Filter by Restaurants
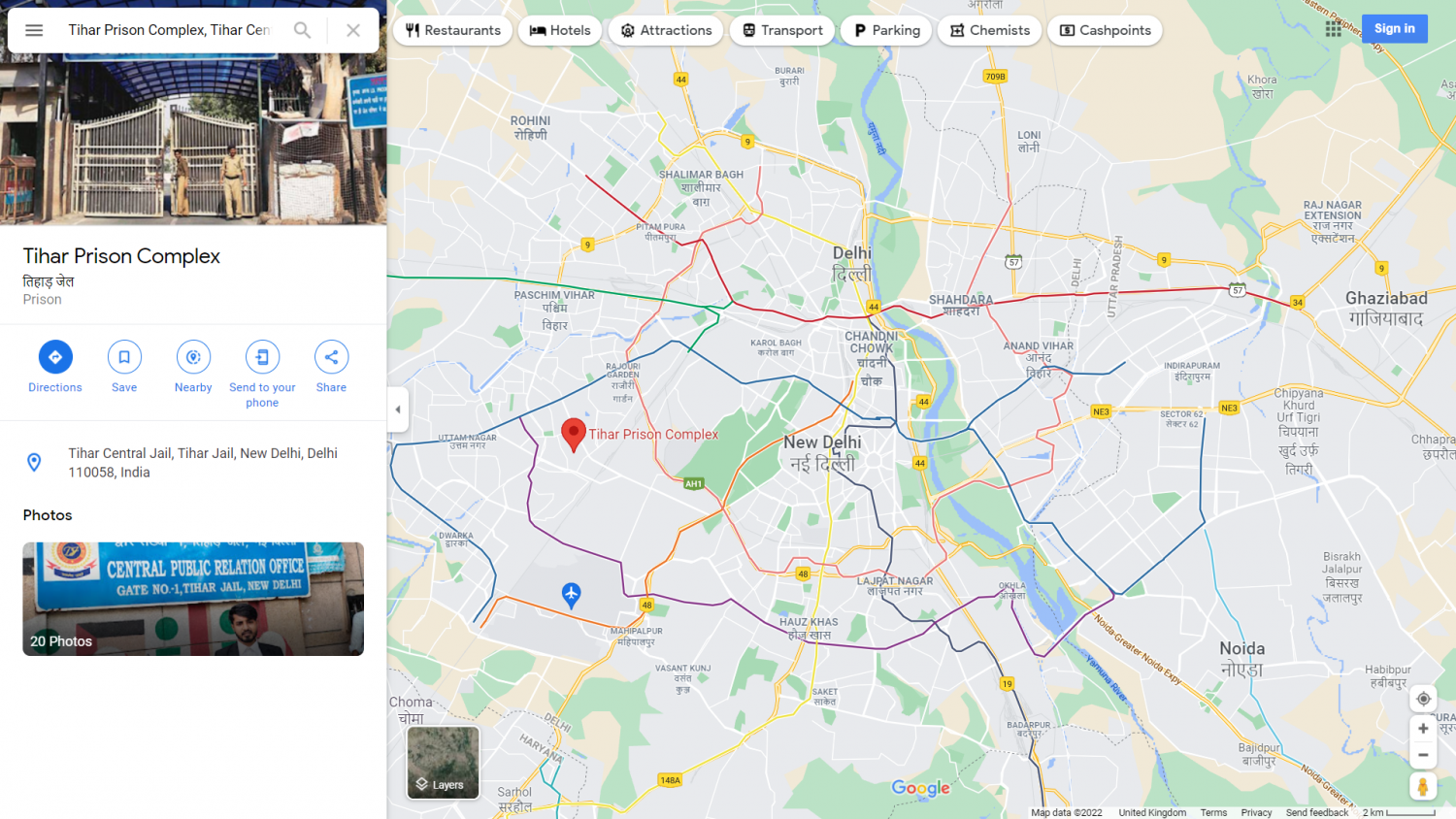Image resolution: width=1456 pixels, height=819 pixels. click(x=452, y=30)
